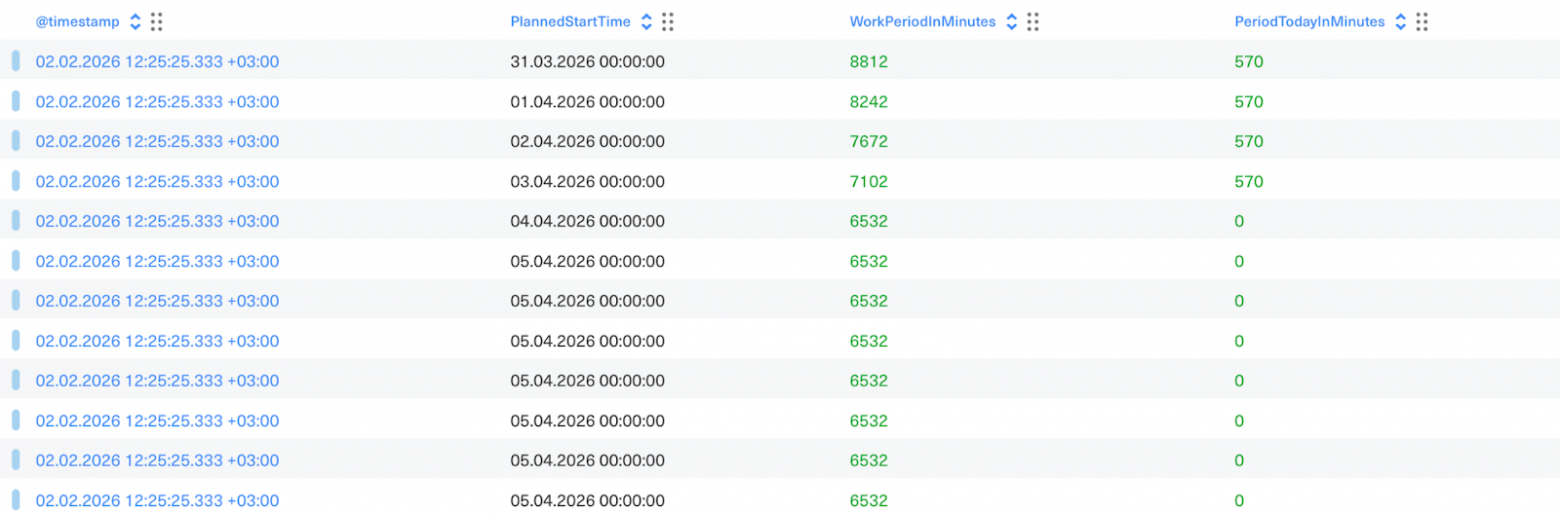Viewport: 1560px width, 514px height.
Task: Click the drag handle beside PlannedStartTime header
Action: coord(668,22)
